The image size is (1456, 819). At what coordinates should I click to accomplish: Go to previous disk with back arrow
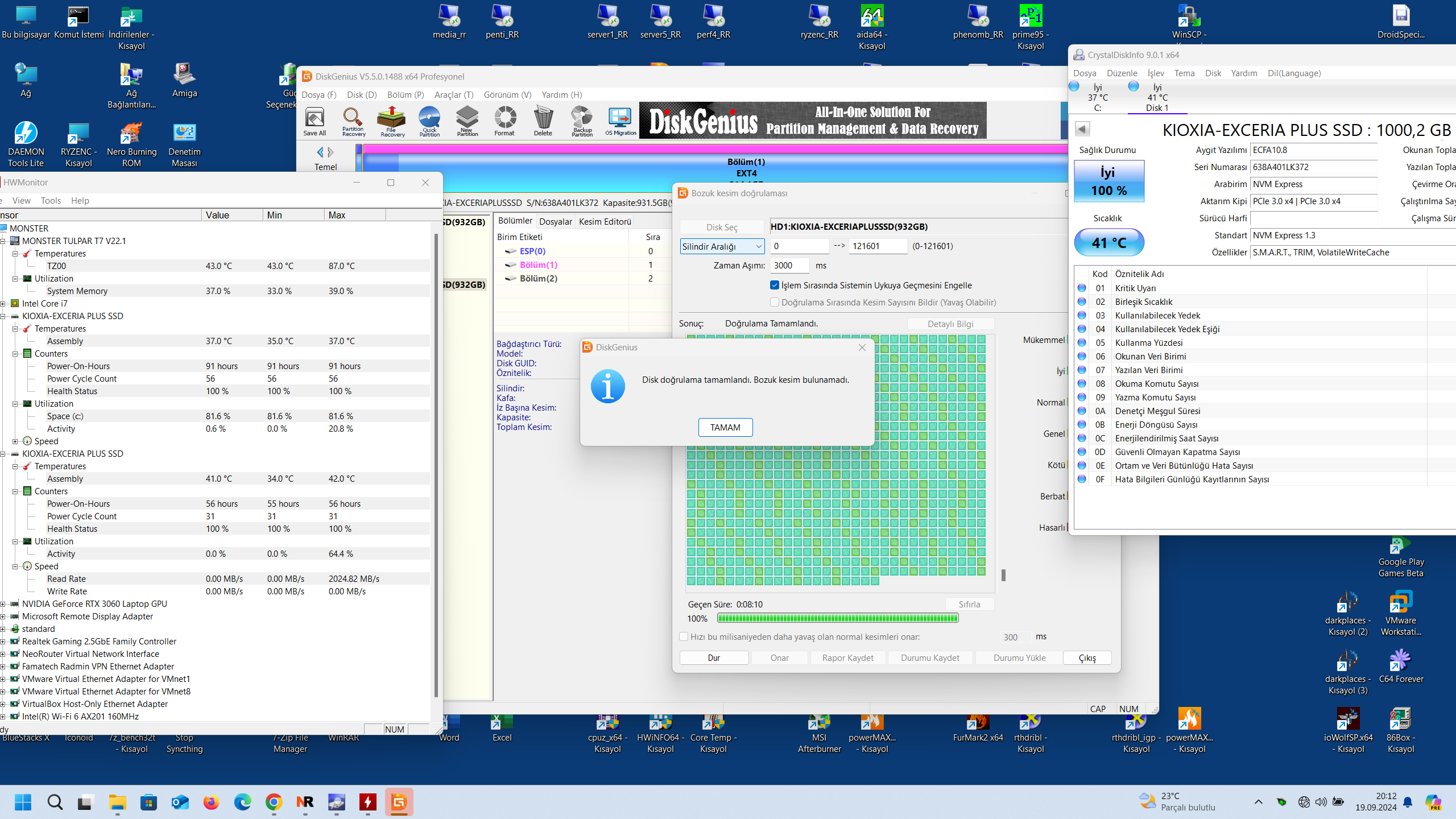(x=320, y=152)
